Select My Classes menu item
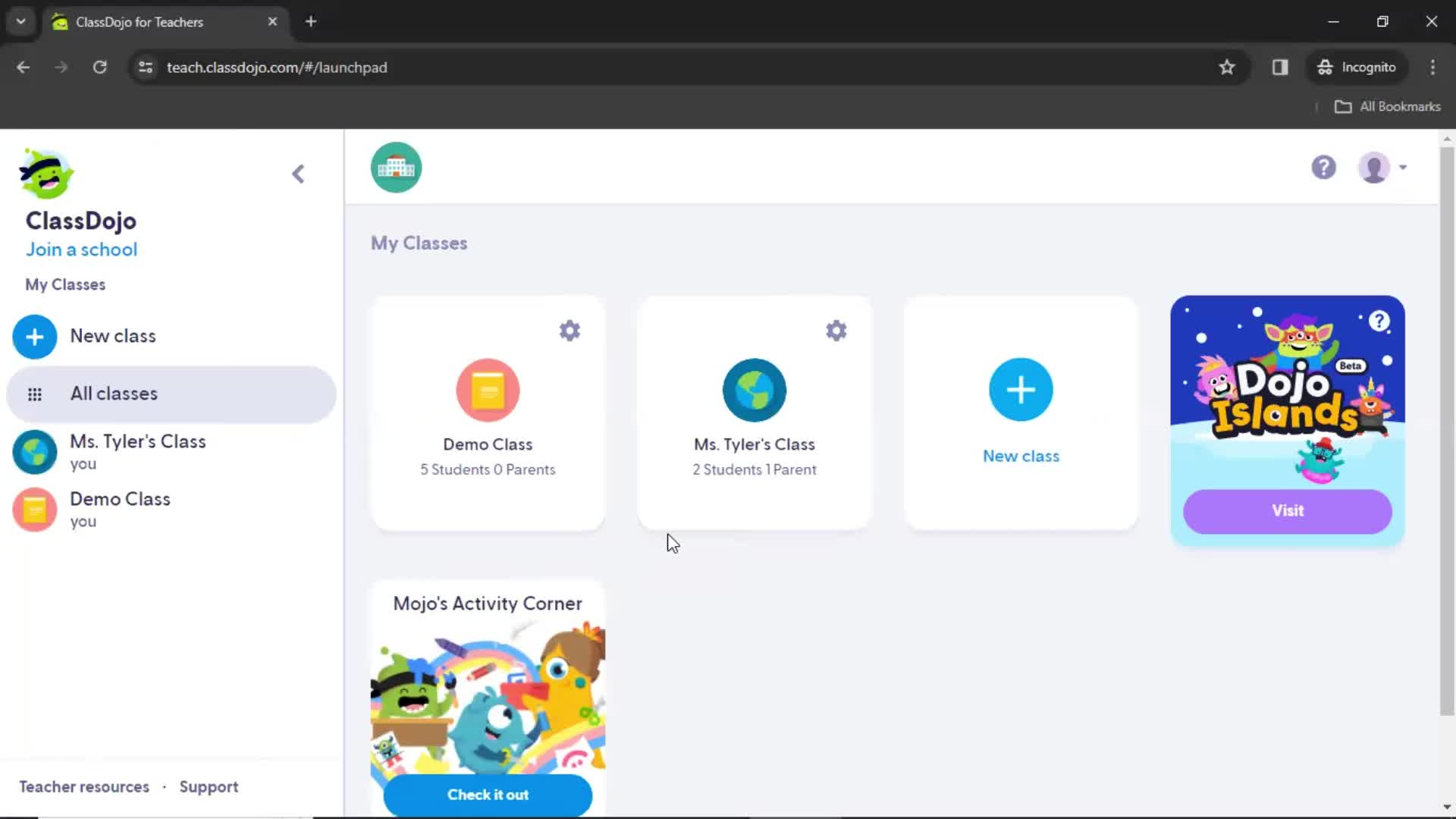1456x819 pixels. pos(65,284)
